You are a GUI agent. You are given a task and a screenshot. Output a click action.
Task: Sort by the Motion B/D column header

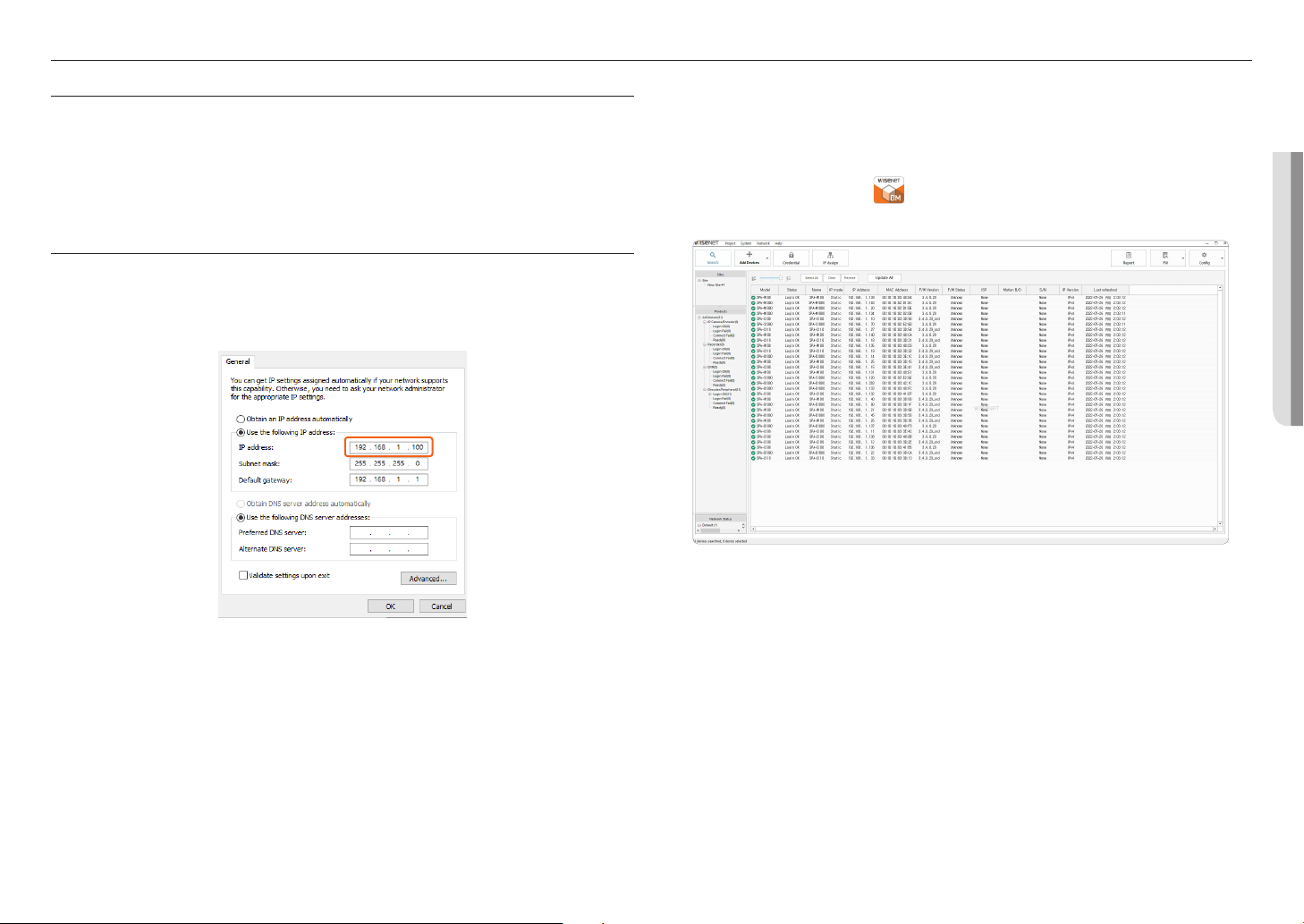pyautogui.click(x=1012, y=290)
